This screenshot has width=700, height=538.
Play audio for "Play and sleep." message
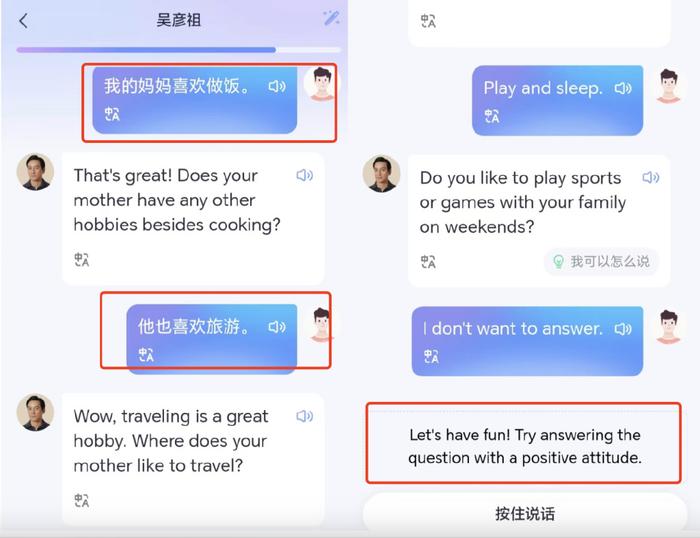click(623, 88)
